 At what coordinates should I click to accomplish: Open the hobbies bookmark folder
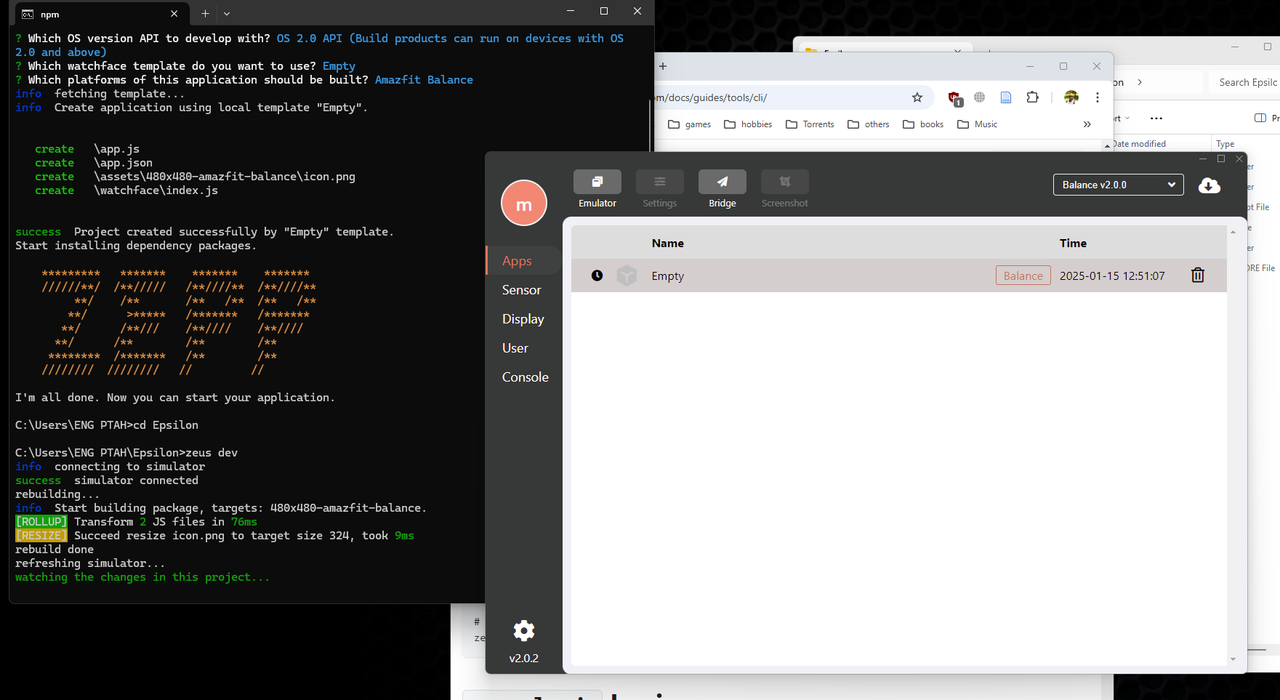[747, 124]
